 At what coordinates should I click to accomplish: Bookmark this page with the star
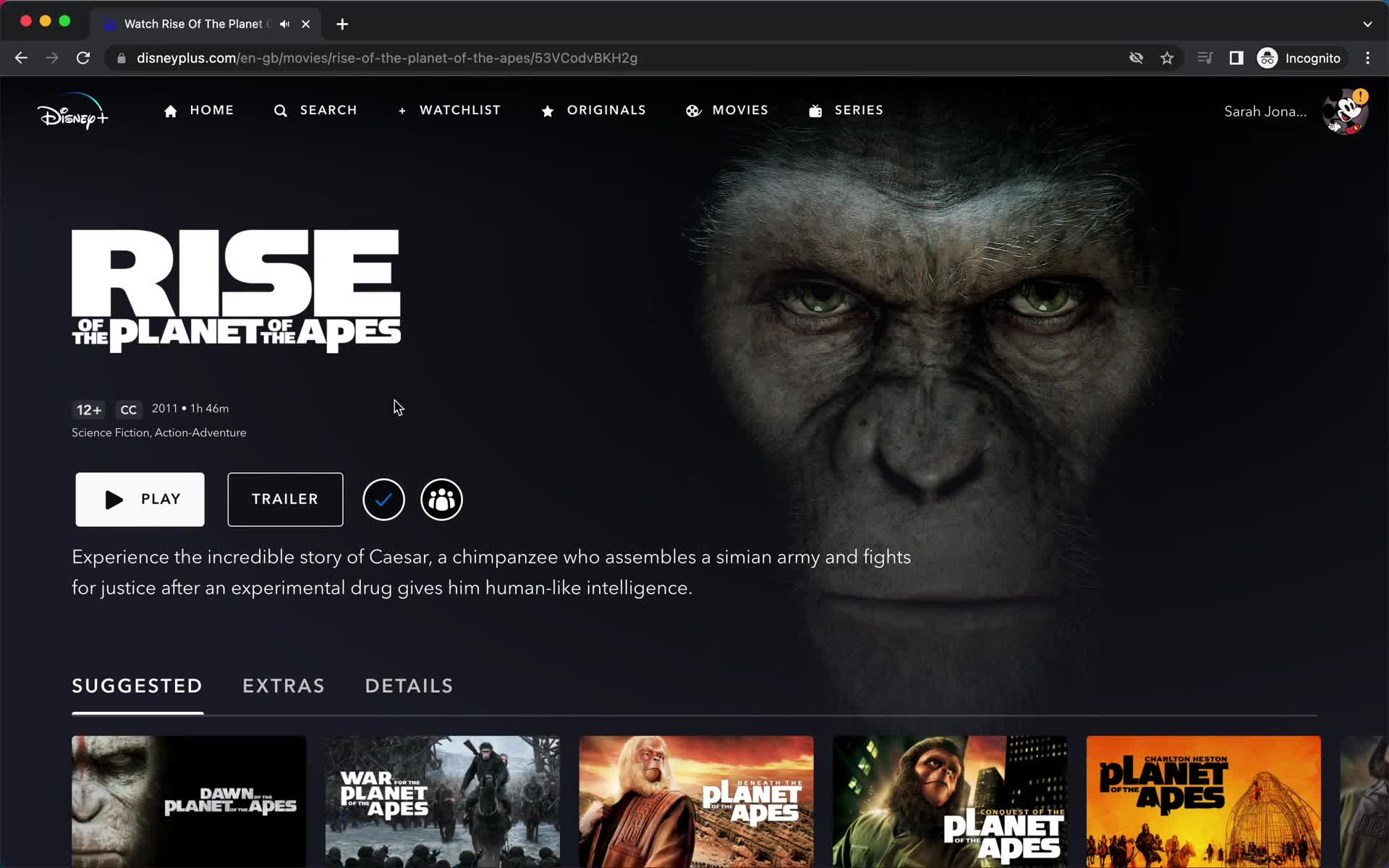(x=1167, y=58)
